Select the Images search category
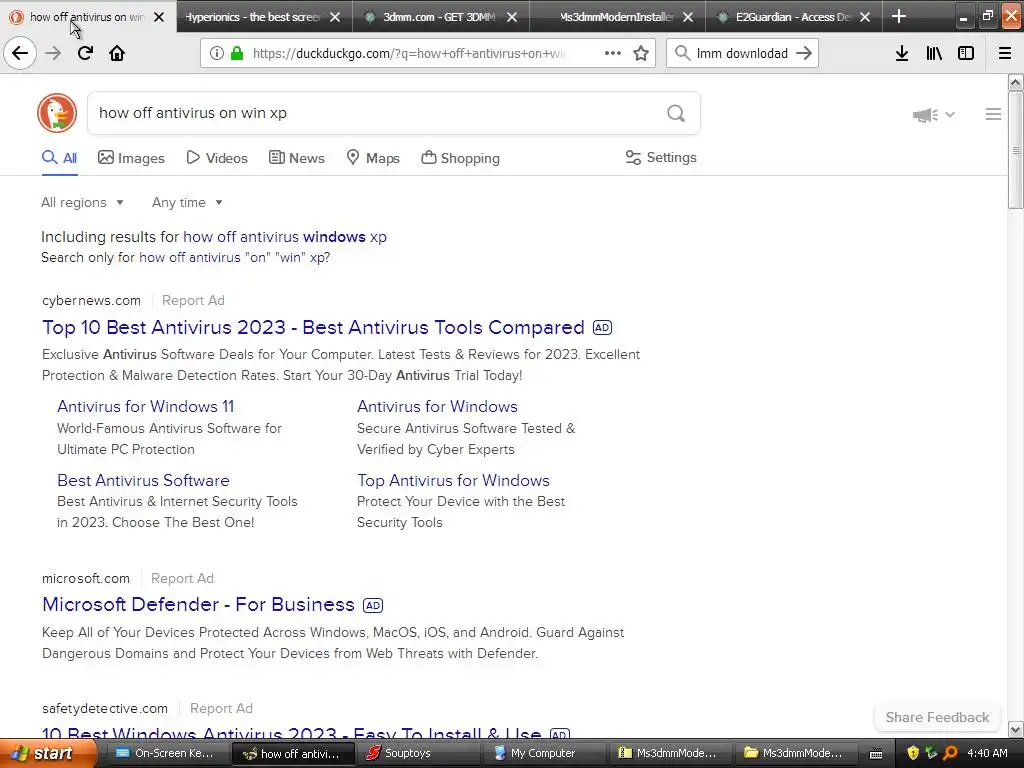 (x=131, y=158)
